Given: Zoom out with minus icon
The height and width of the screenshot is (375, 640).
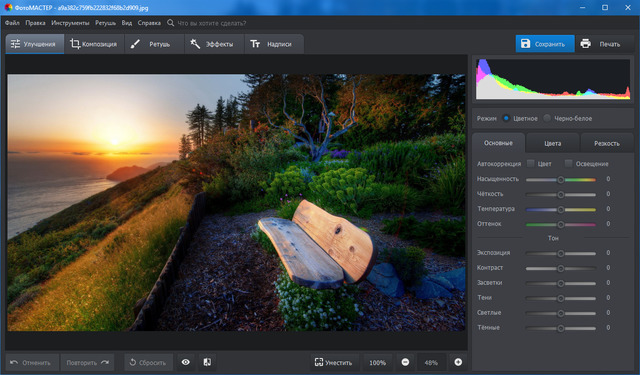Looking at the screenshot, I should coord(405,362).
